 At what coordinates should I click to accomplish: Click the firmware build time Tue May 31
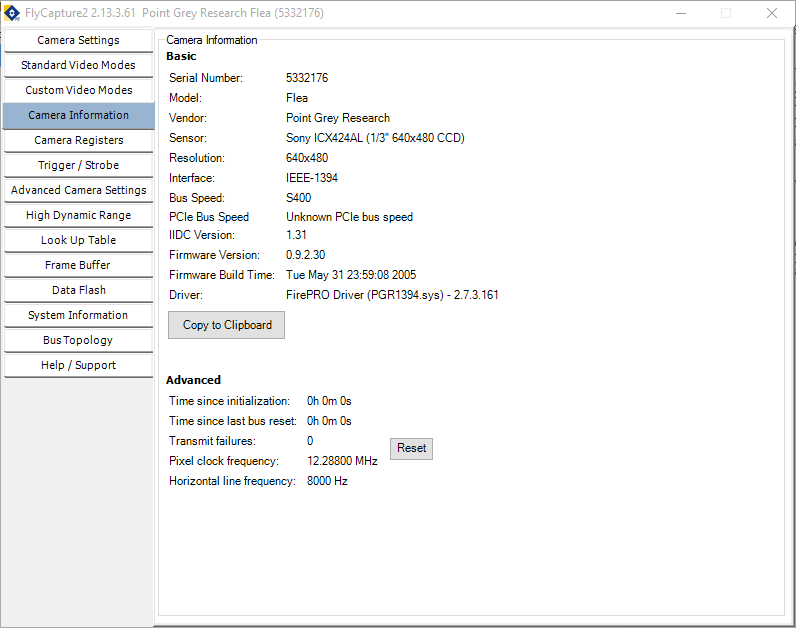[x=351, y=275]
